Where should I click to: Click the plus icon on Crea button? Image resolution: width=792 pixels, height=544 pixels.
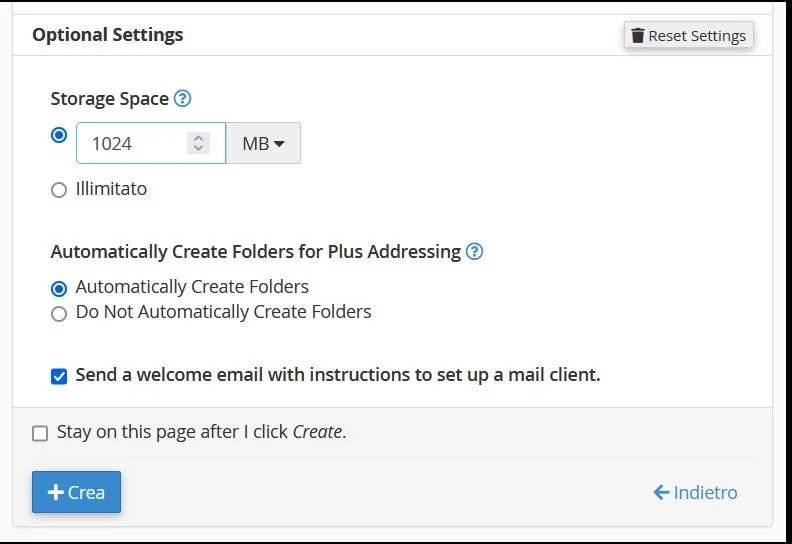coord(56,492)
